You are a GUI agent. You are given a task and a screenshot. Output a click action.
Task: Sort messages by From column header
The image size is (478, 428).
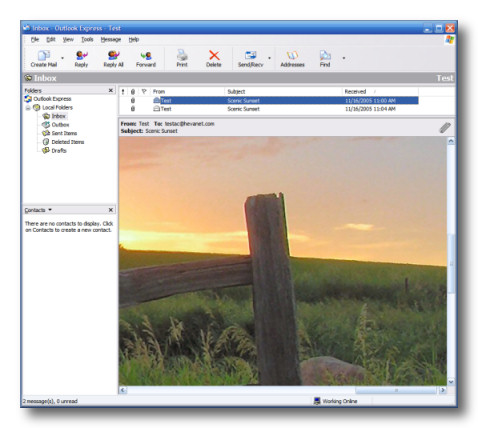(x=187, y=91)
